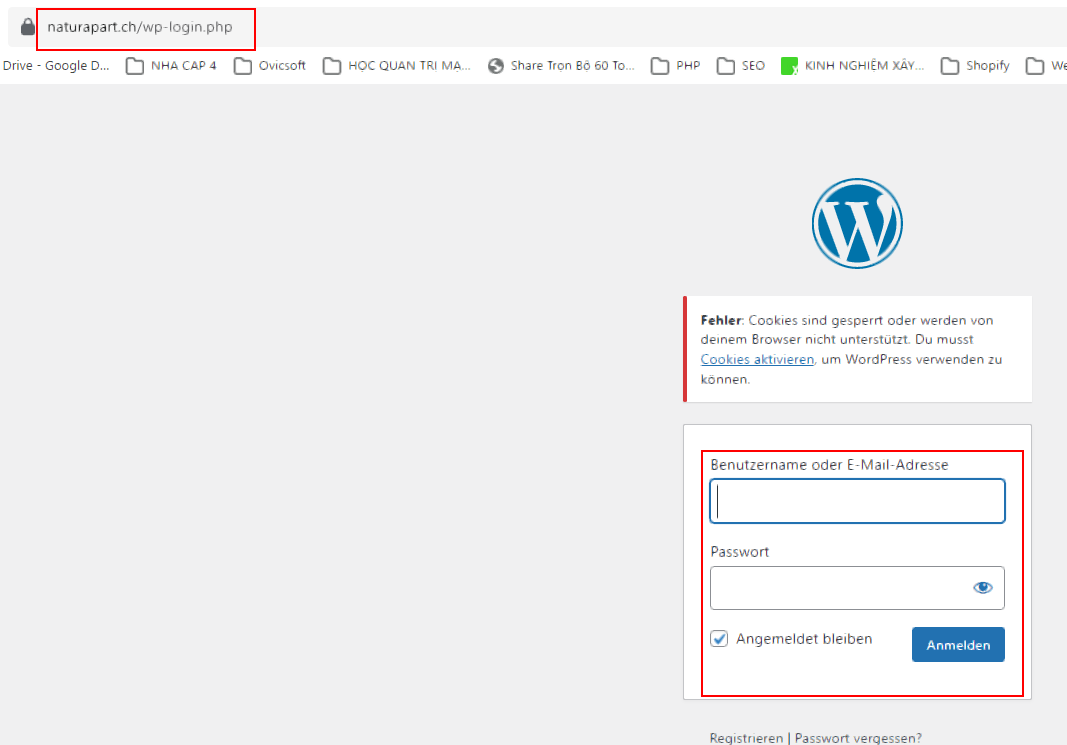Click the green KINH NGHIỆM XÂY favicon
This screenshot has width=1067, height=745.
click(789, 66)
